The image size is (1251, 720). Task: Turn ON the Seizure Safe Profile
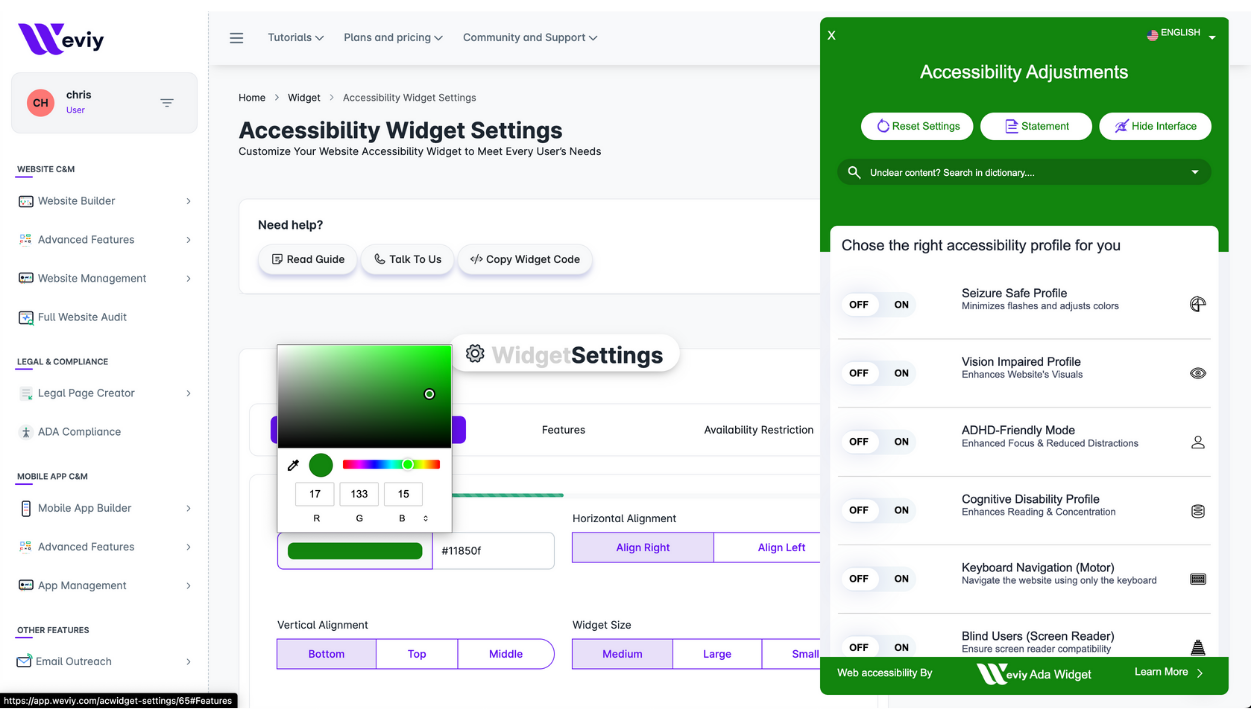coord(901,305)
